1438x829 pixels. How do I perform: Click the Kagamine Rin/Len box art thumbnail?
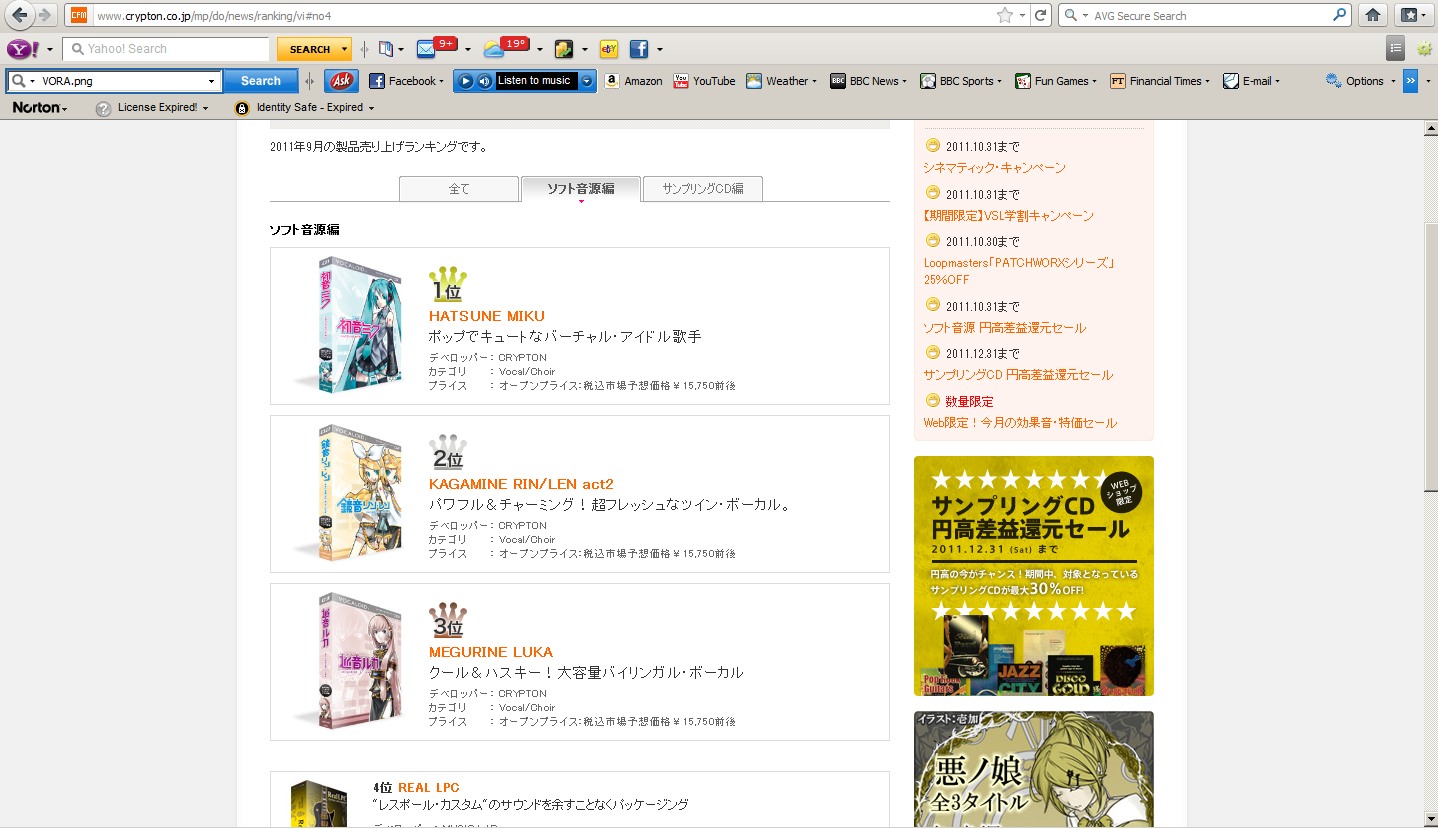click(352, 494)
